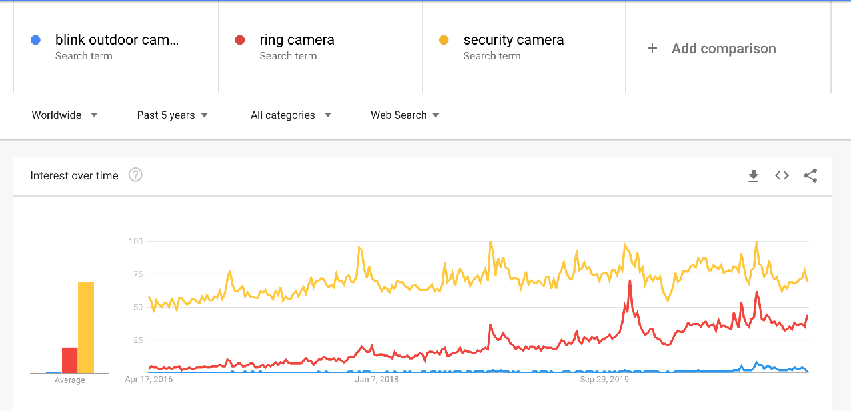Click the Interest over time heading
This screenshot has height=411, width=851.
pyautogui.click(x=74, y=176)
